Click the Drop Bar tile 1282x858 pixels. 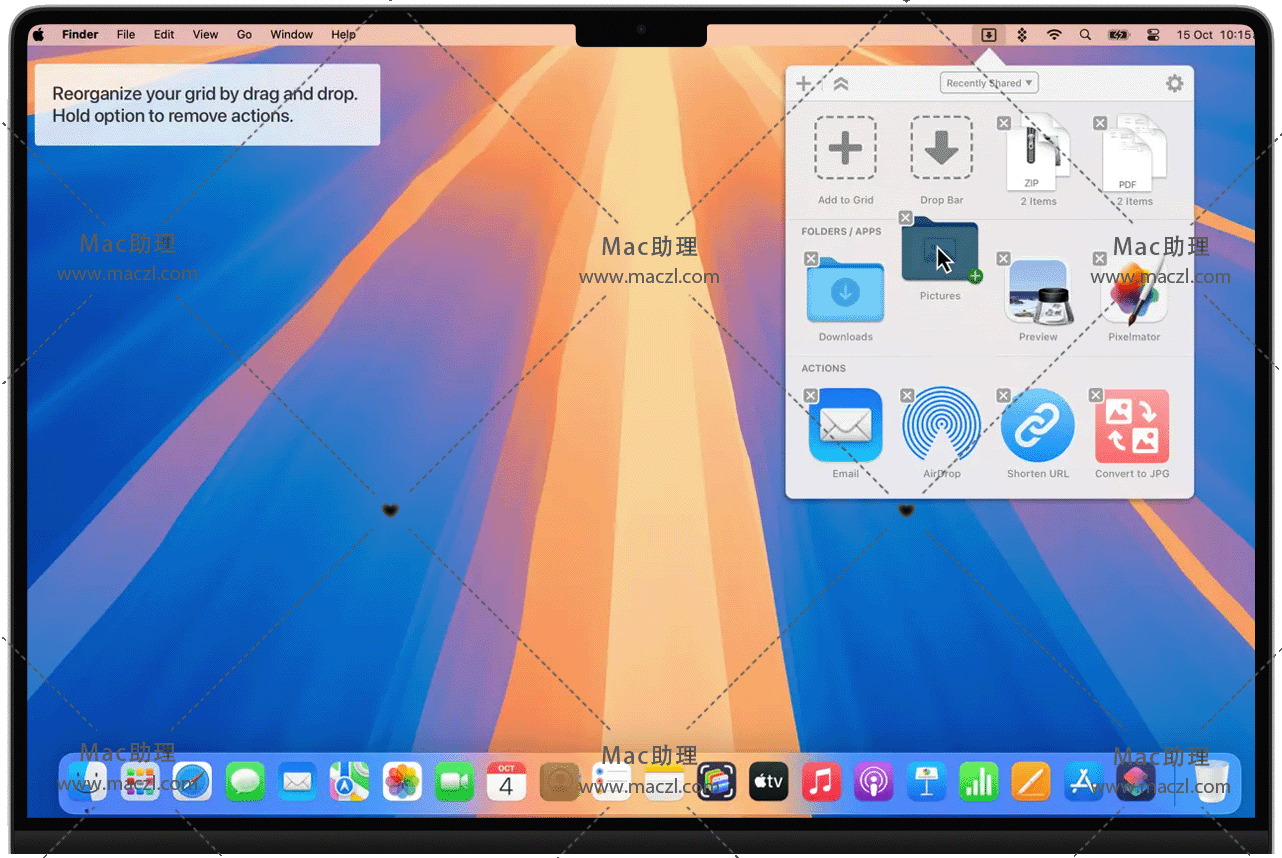point(941,150)
